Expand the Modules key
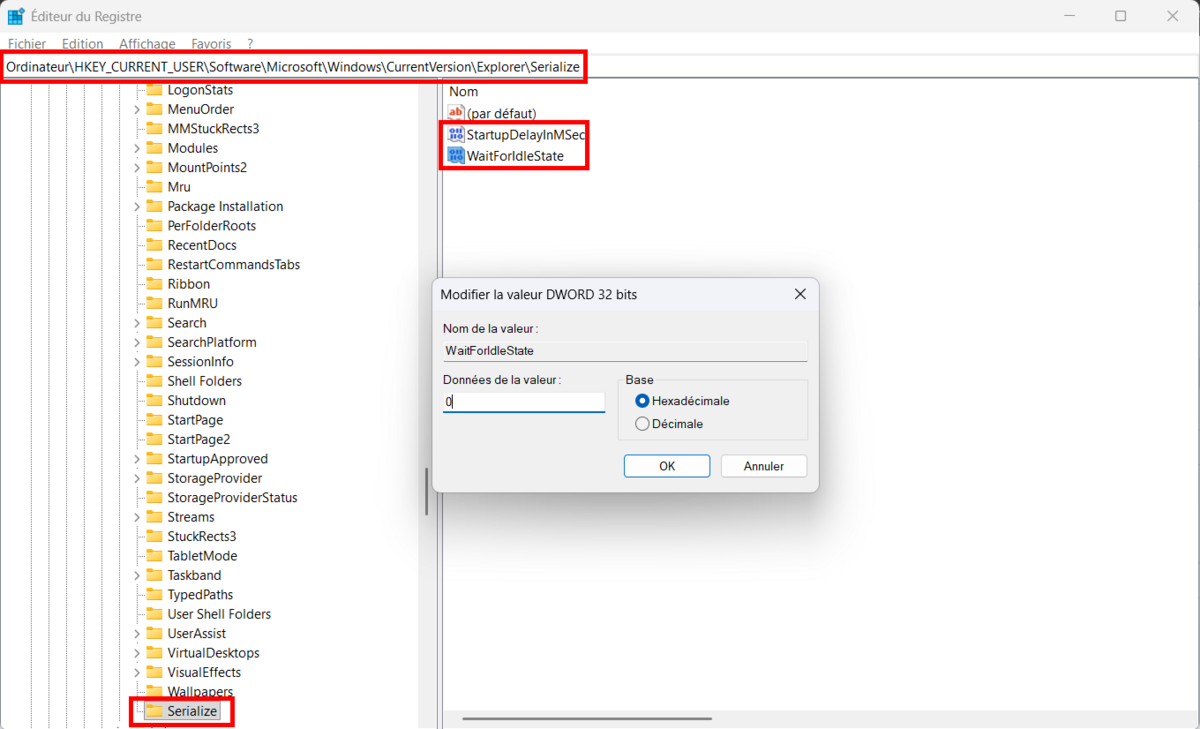 (137, 148)
